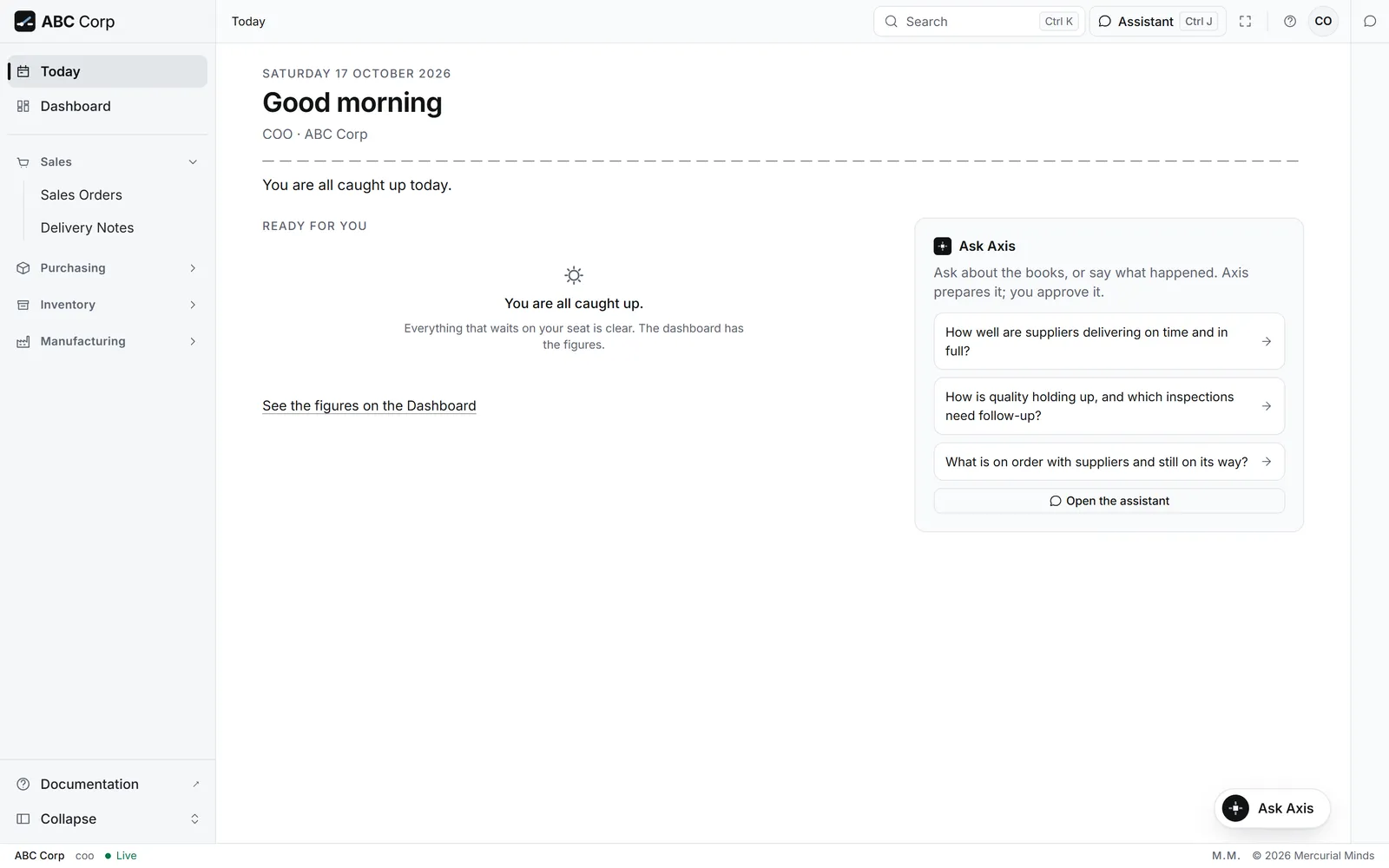Click arrow beside on order with suppliers question
The height and width of the screenshot is (868, 1389).
click(1267, 462)
